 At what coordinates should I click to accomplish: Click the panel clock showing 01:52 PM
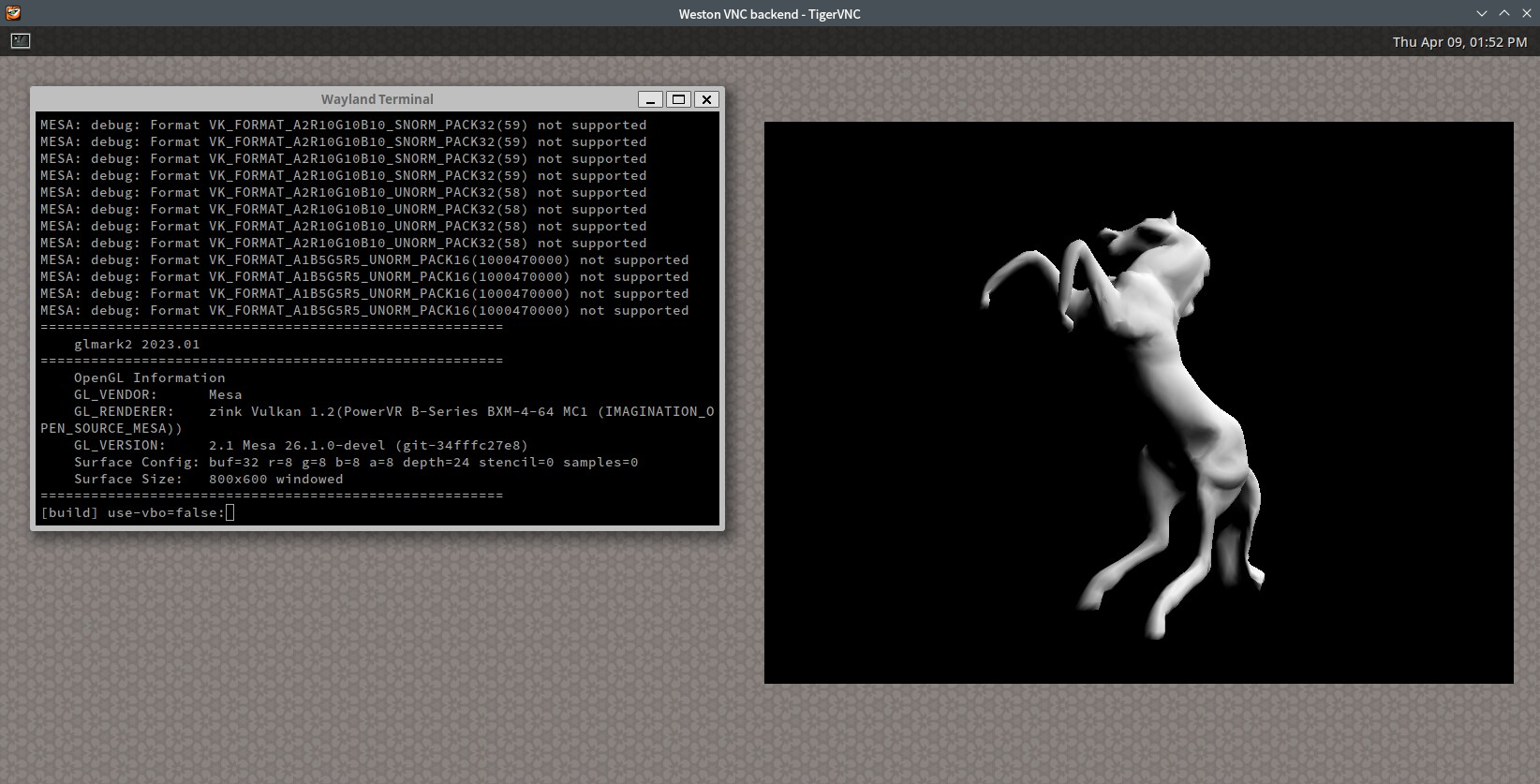1459,42
